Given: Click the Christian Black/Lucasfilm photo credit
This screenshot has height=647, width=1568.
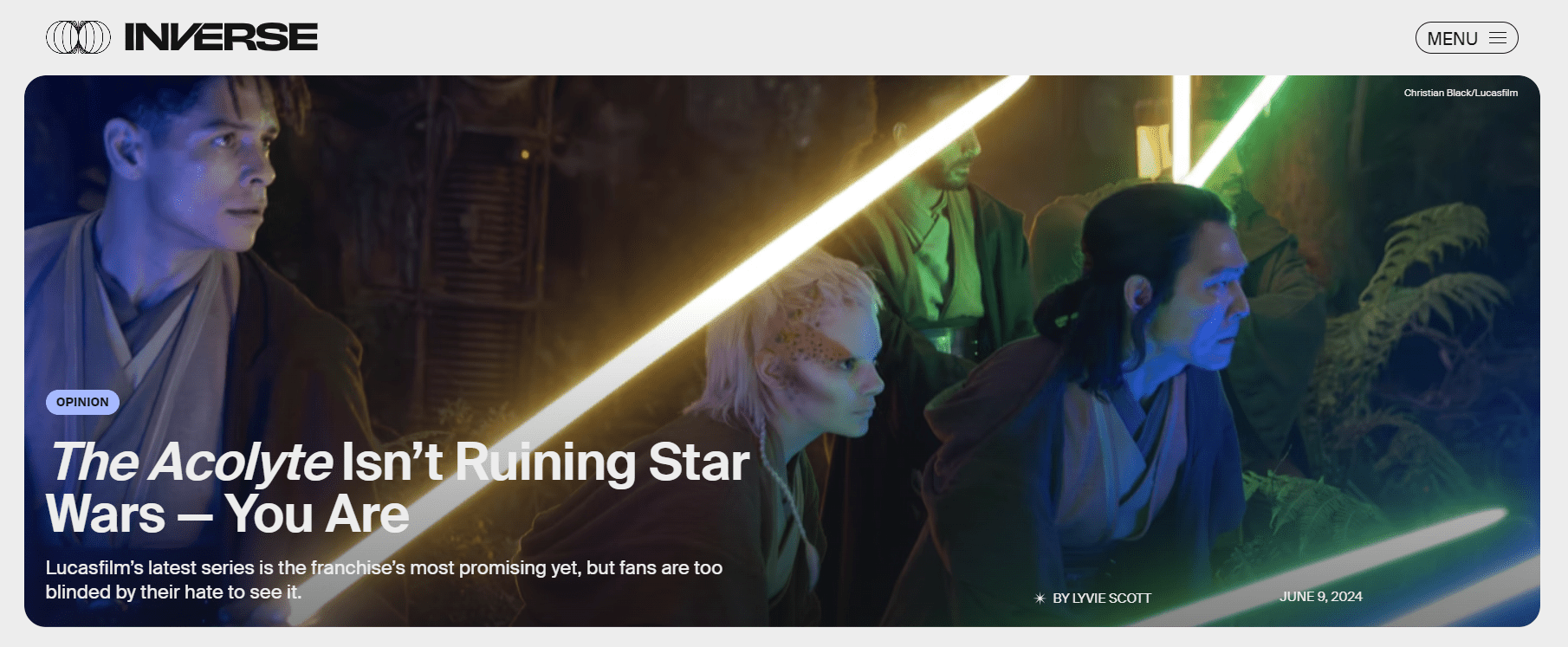Looking at the screenshot, I should 1461,93.
